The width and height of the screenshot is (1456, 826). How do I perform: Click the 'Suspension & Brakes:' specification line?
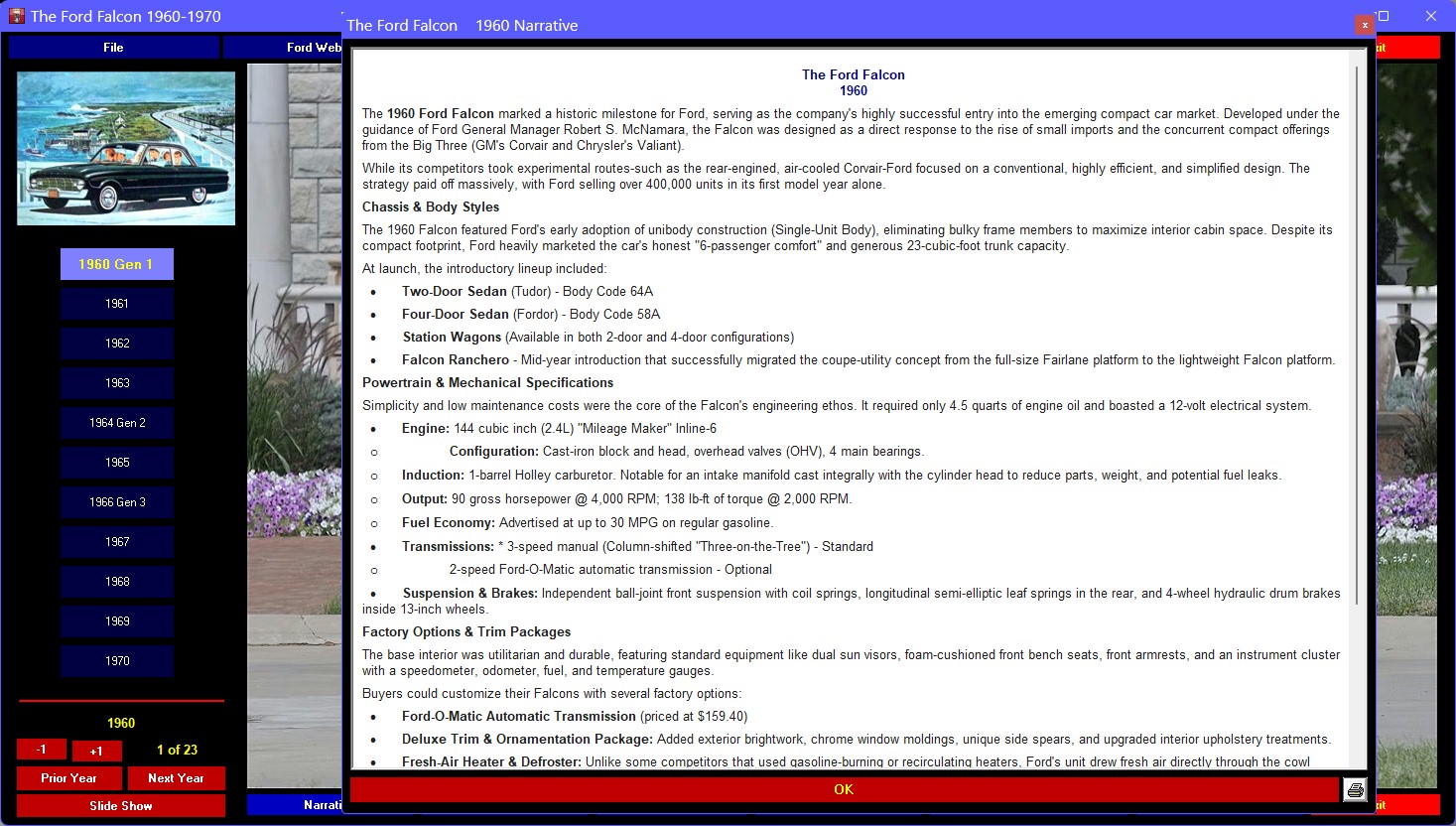click(x=852, y=601)
